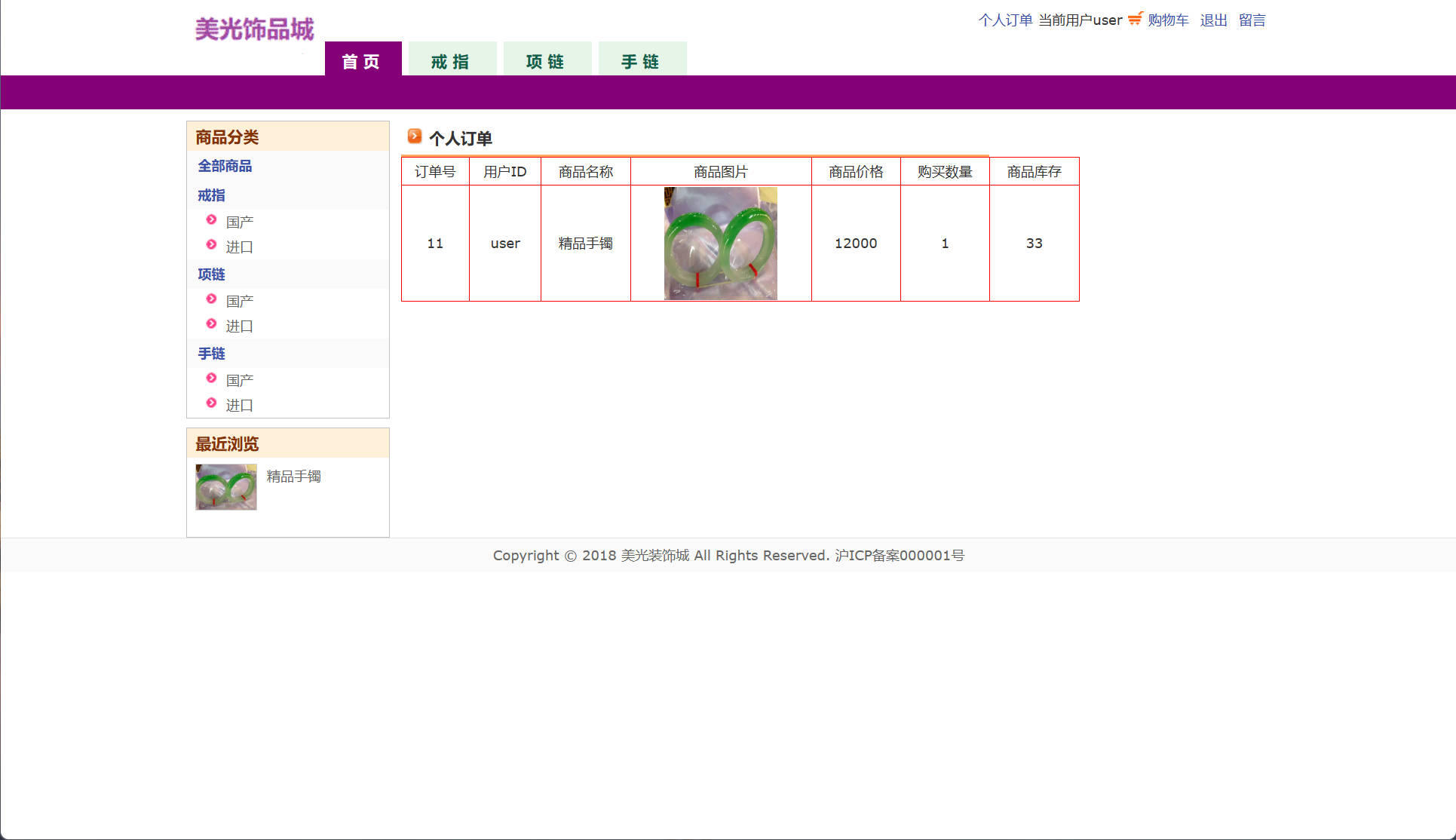Open the 留言 message link
Image resolution: width=1456 pixels, height=840 pixels.
click(x=1252, y=20)
